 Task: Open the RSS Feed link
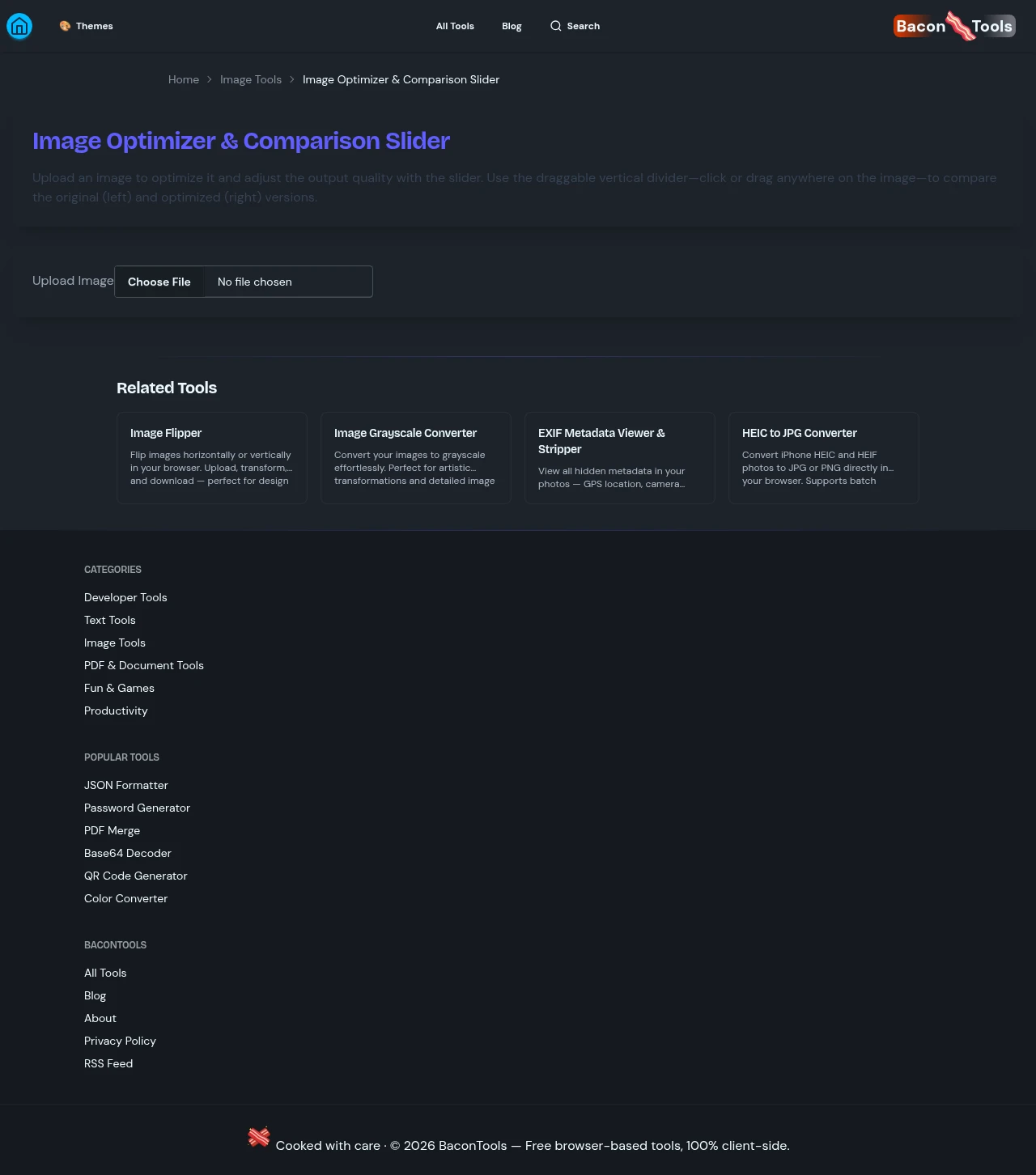[x=108, y=1063]
